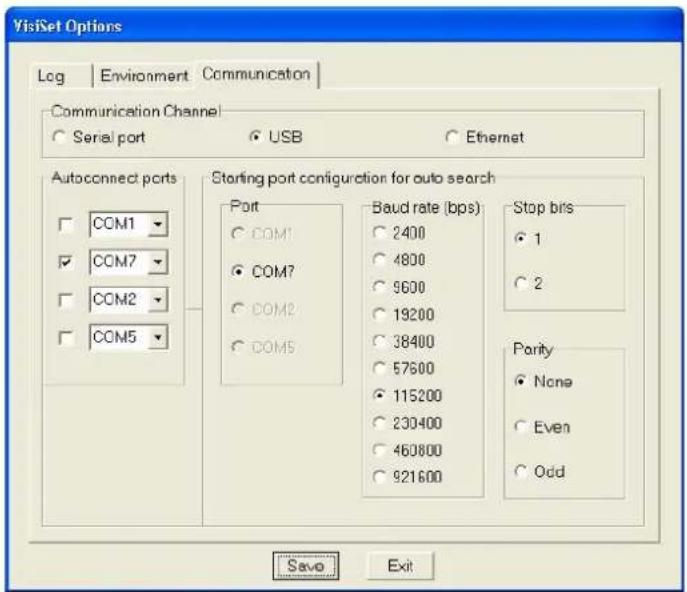Enable autoconnect checkbox for COM1
Screen dimensions: 687x592
pos(66,224)
